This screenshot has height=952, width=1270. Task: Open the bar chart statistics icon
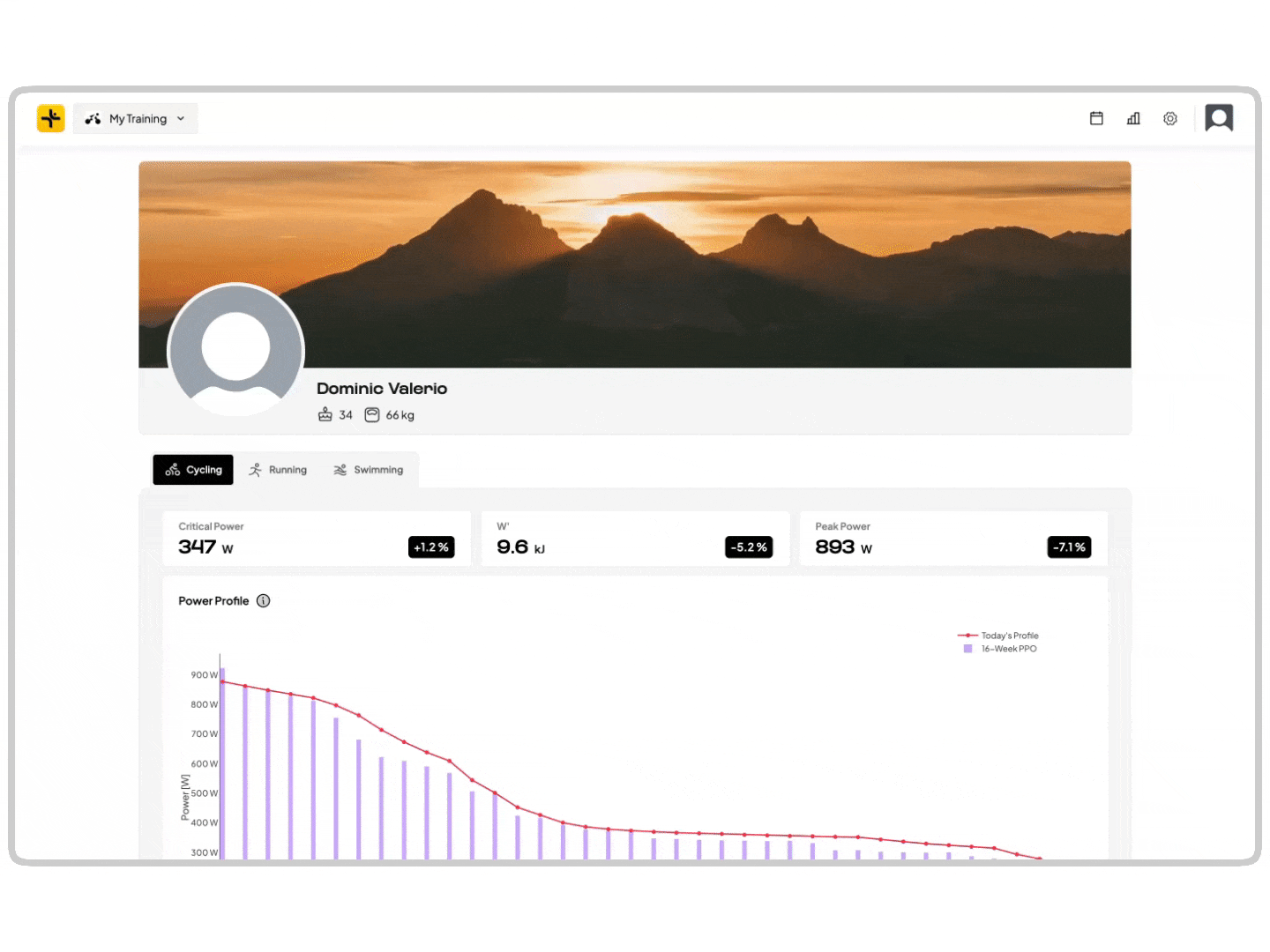click(1133, 118)
